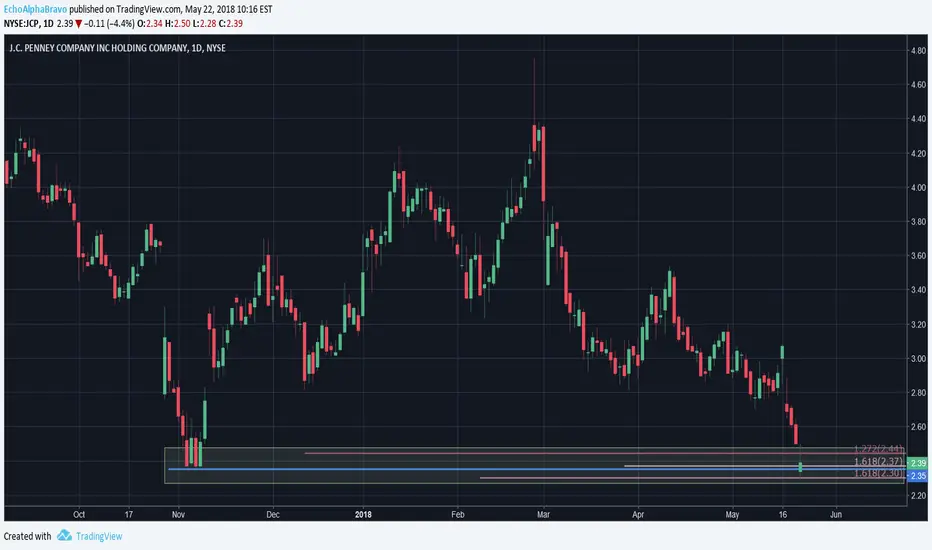Click the low value L:2.28
The image size is (932, 550).
click(x=204, y=24)
